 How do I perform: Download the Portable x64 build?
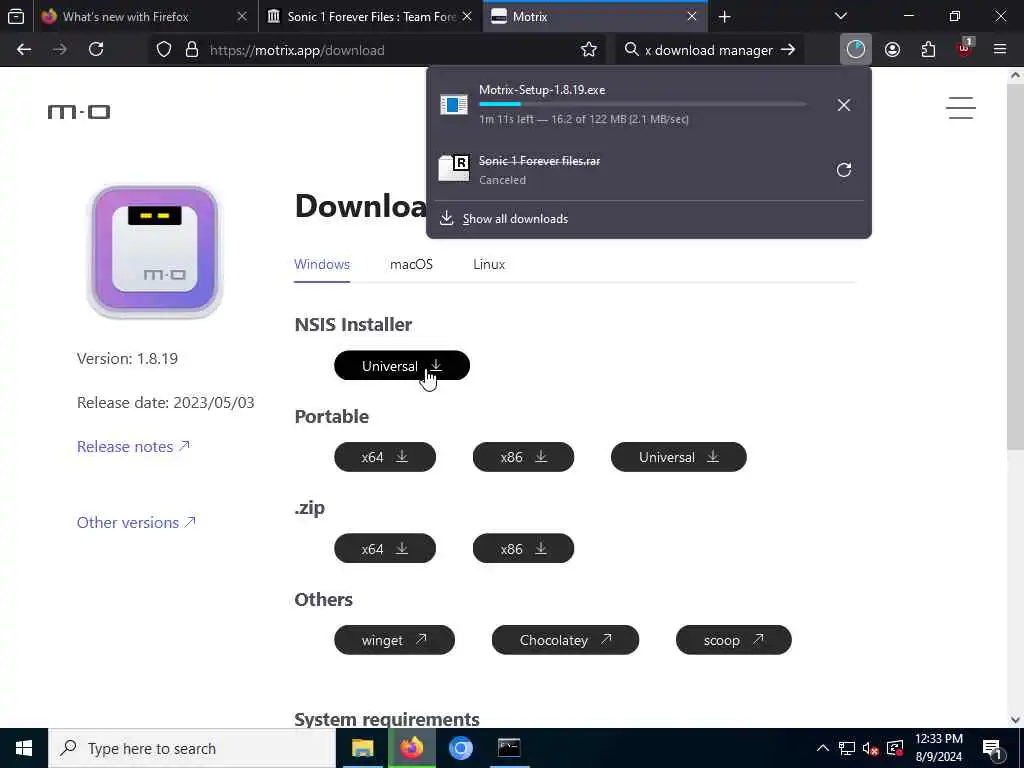(385, 457)
